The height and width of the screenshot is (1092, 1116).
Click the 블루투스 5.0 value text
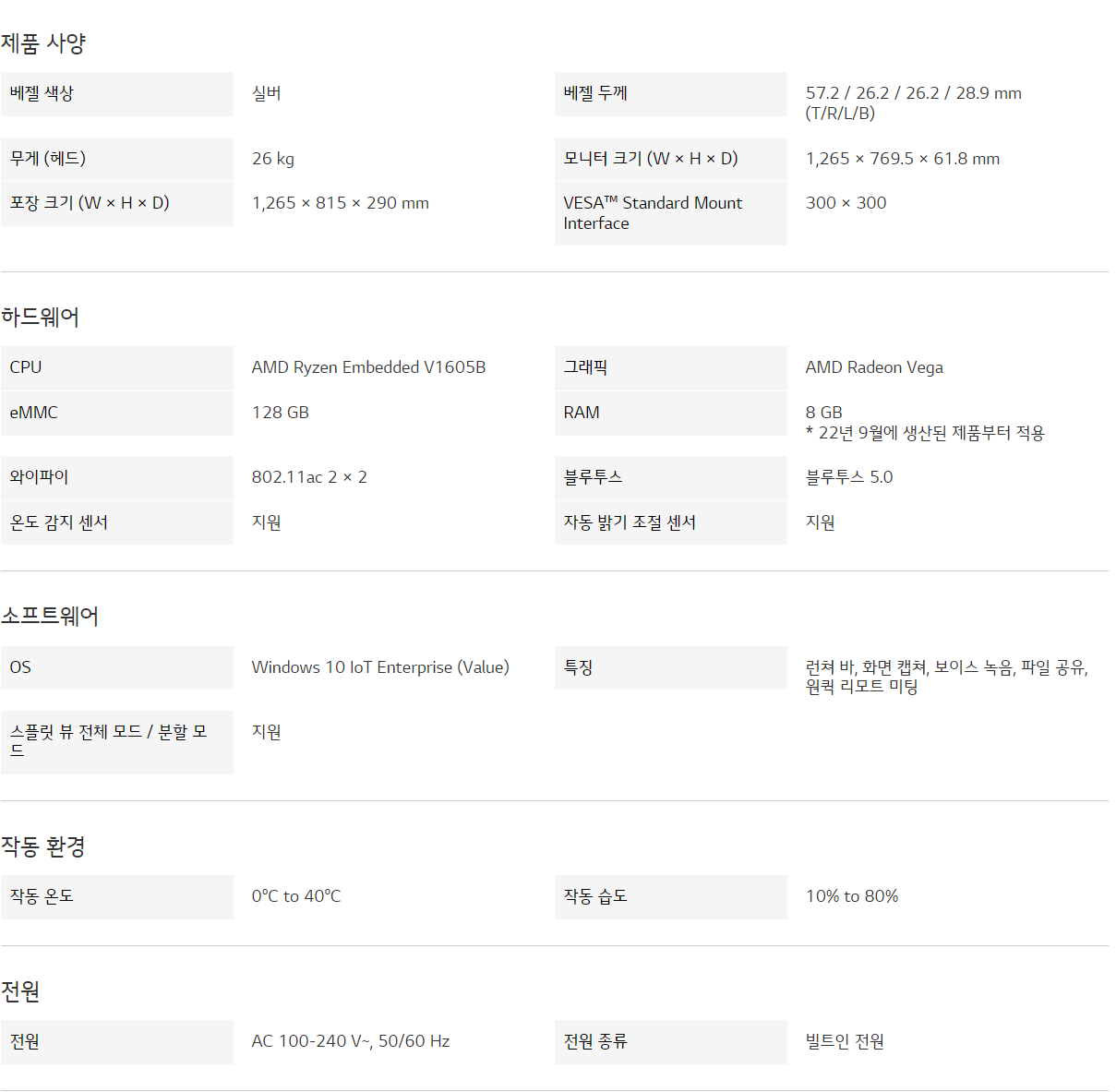(x=849, y=477)
